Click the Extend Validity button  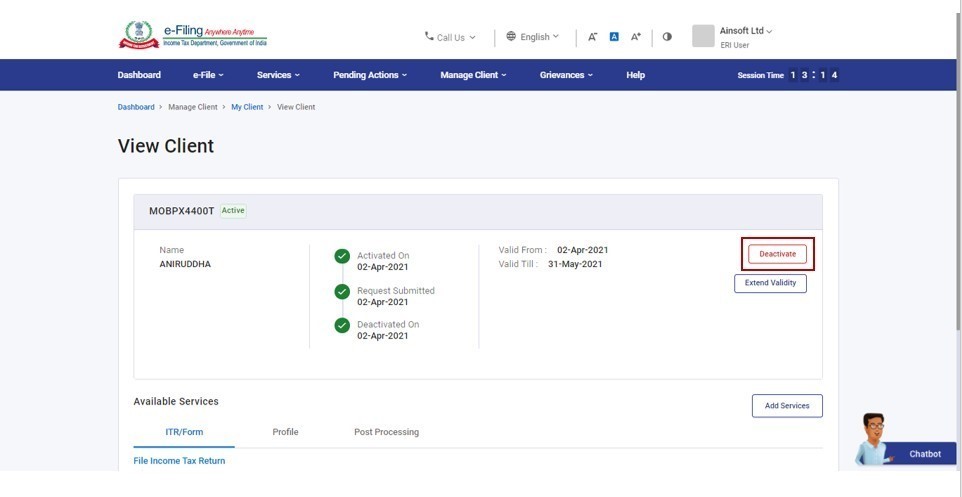pyautogui.click(x=770, y=283)
